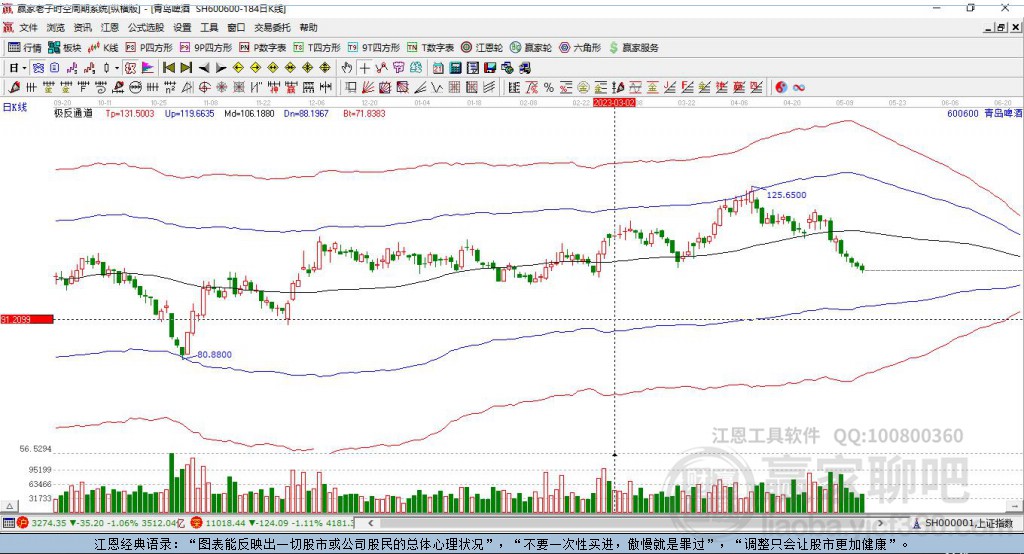Image resolution: width=1024 pixels, height=554 pixels.
Task: Click the horizontal scrollbar track
Action: pos(626,523)
